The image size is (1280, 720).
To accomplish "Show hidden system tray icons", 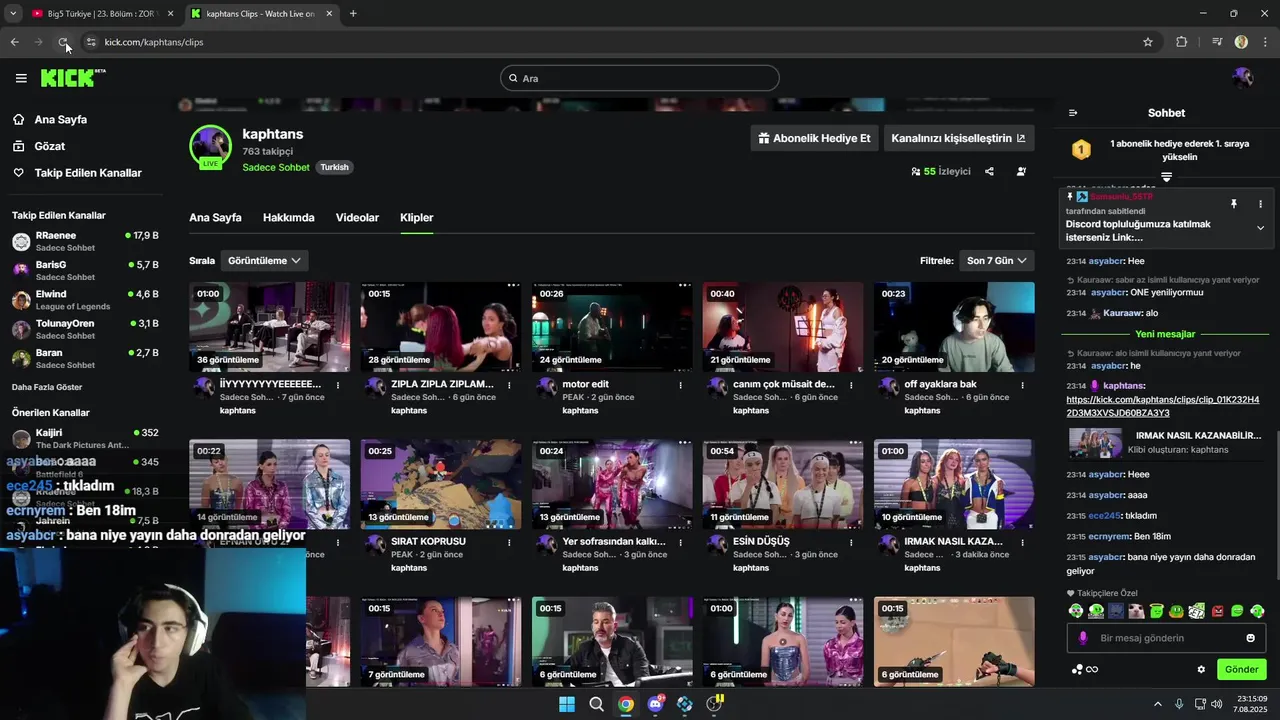I will [1158, 704].
